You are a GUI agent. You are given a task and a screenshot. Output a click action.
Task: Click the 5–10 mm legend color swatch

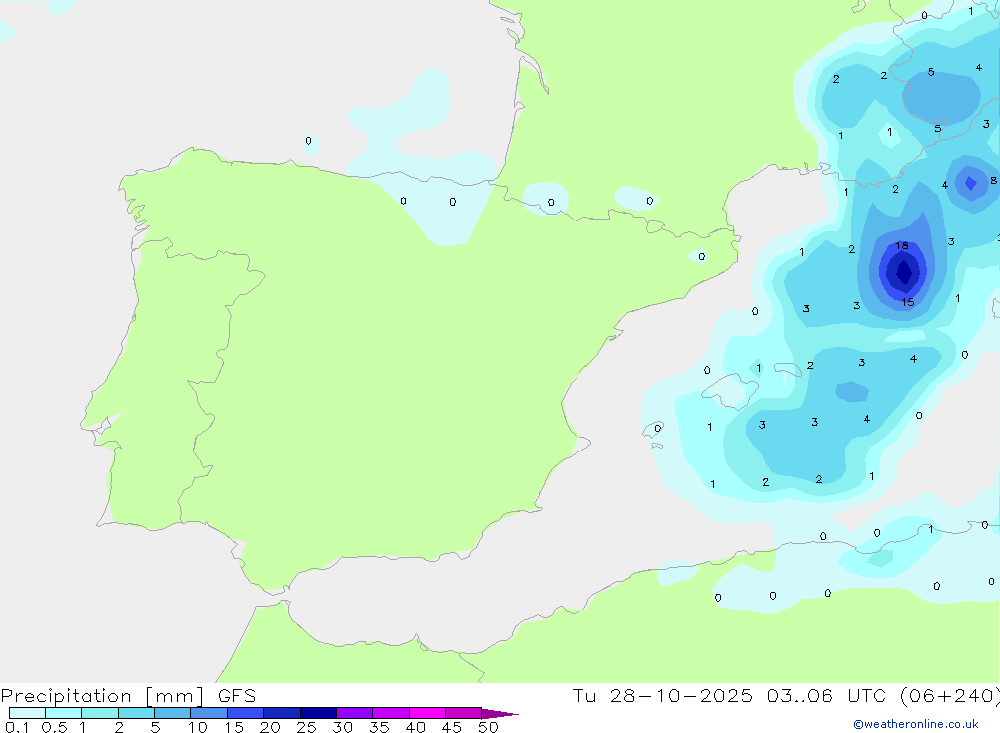(x=172, y=713)
